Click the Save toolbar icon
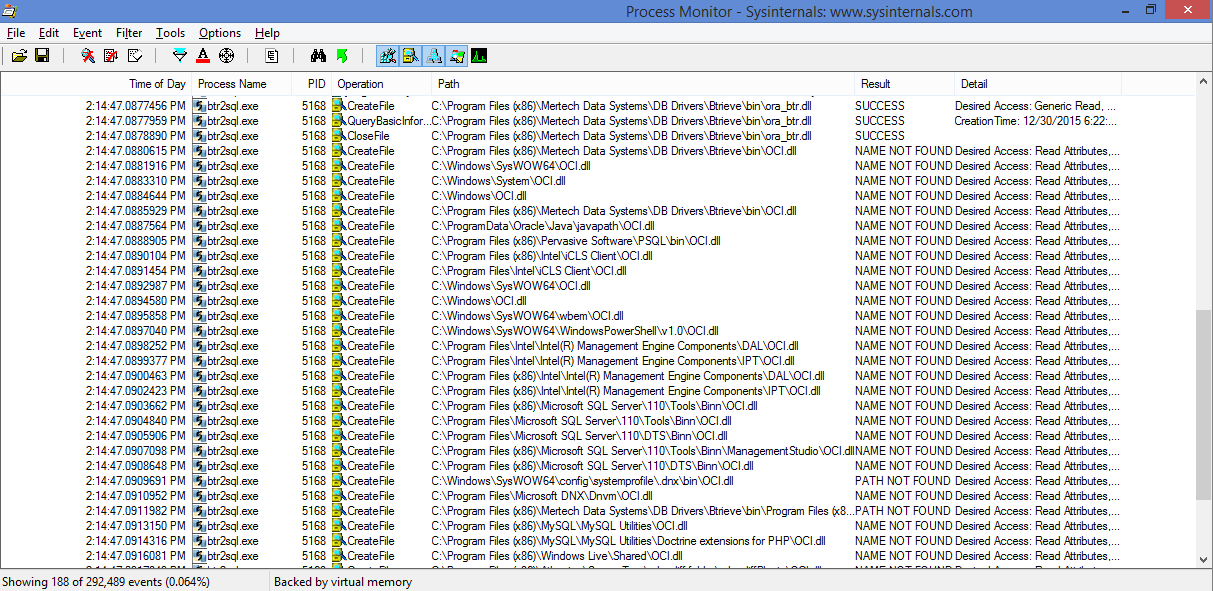Image resolution: width=1213 pixels, height=591 pixels. point(43,56)
